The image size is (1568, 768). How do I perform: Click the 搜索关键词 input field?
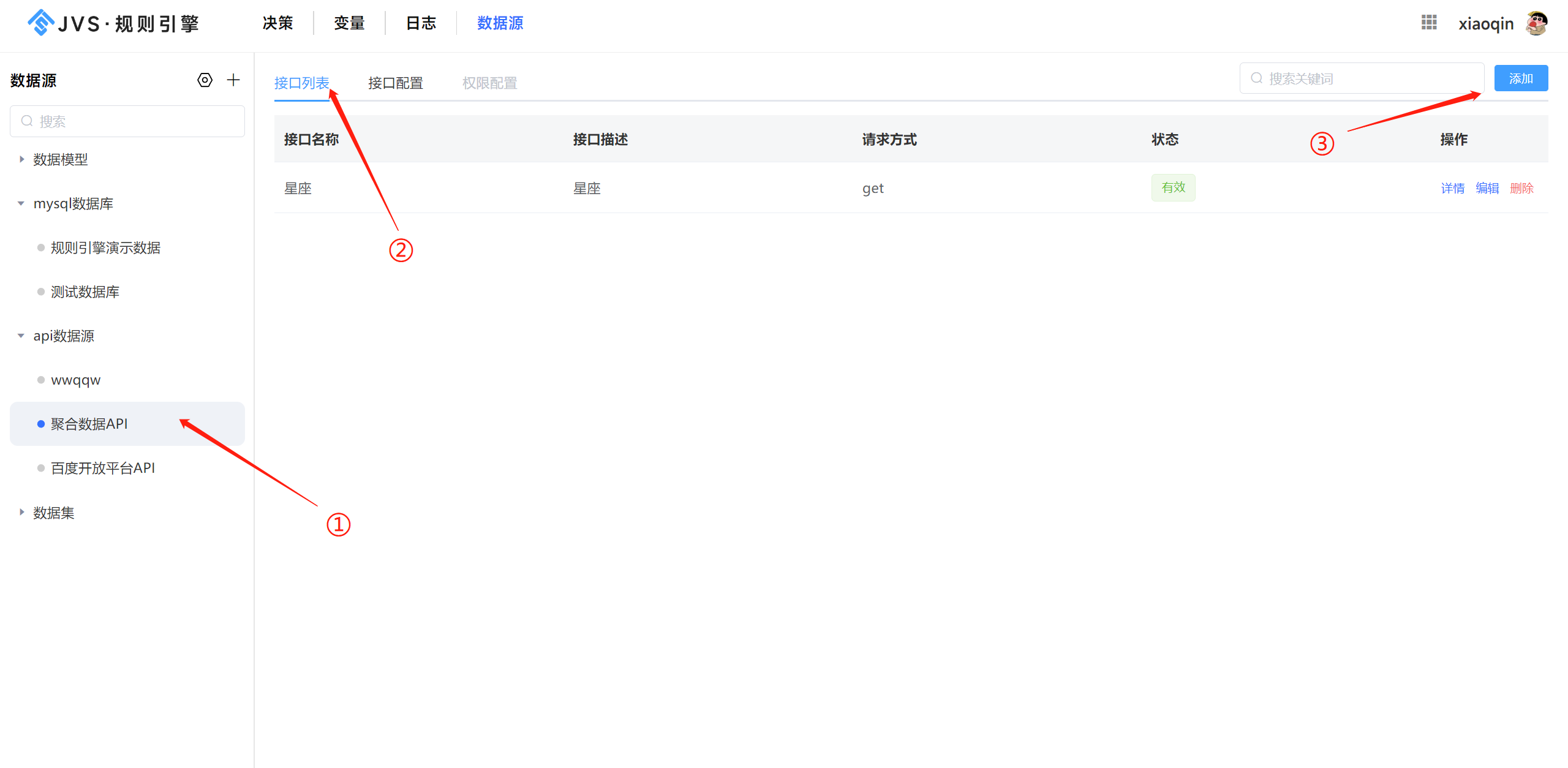(1347, 78)
